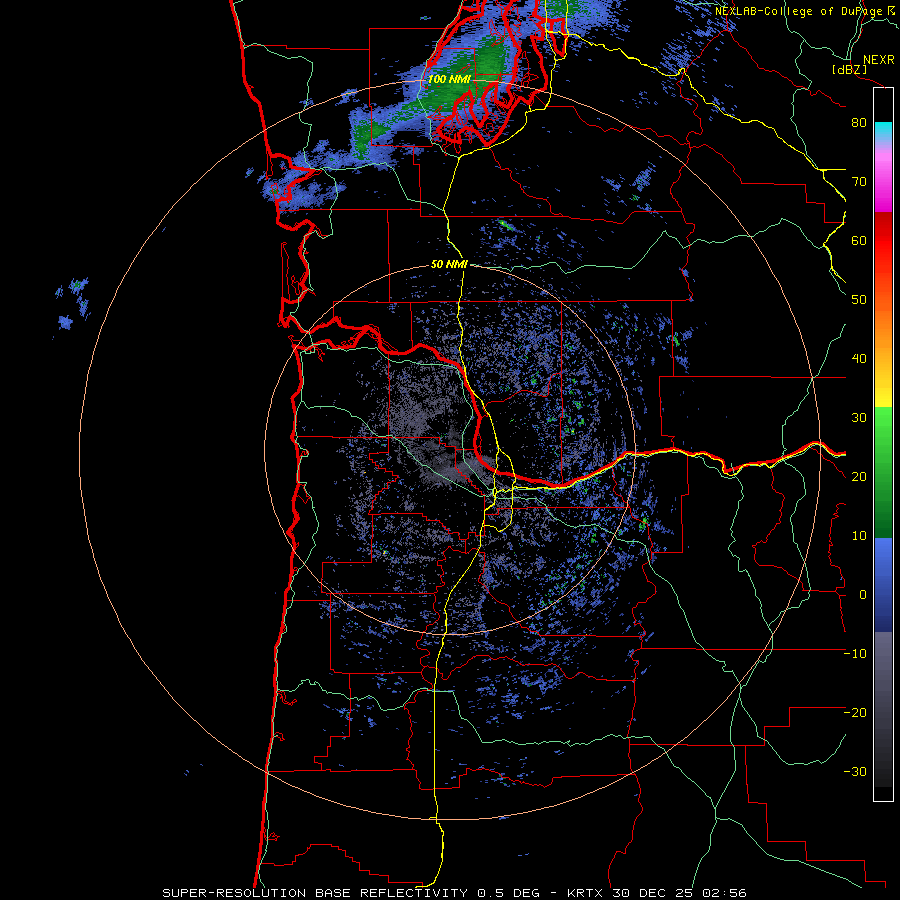Select the 10 value on the dBZ scale

coord(859,536)
